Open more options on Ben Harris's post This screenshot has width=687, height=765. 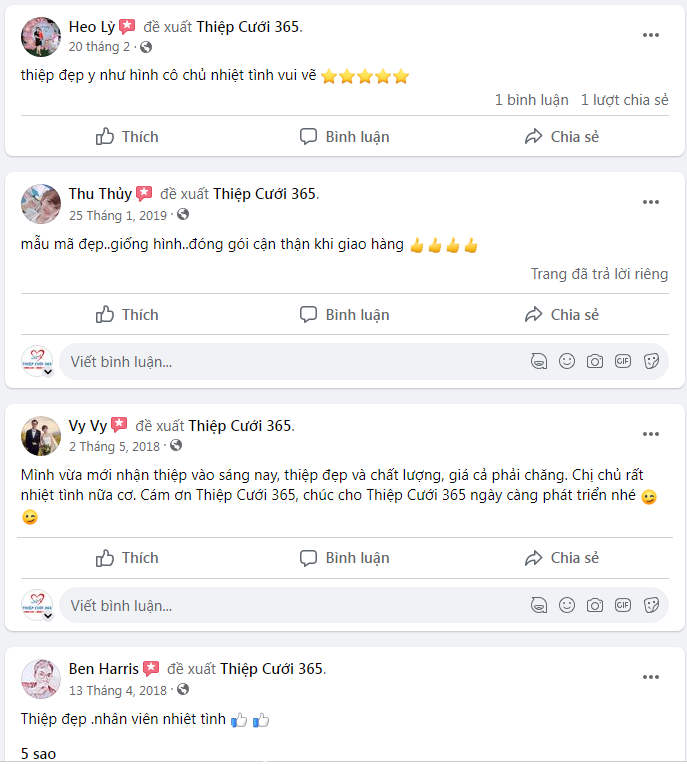coord(651,677)
